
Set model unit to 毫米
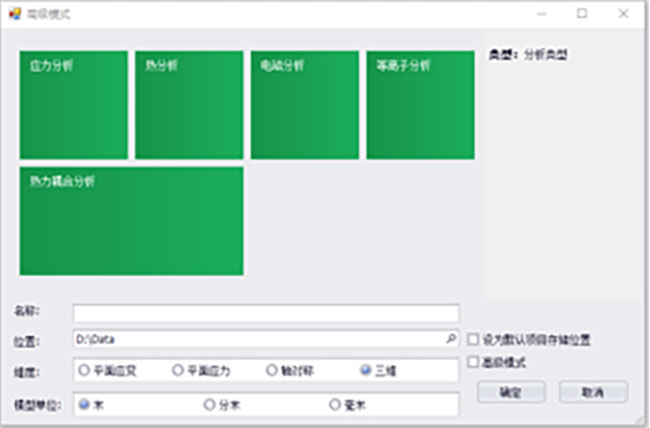335,405
